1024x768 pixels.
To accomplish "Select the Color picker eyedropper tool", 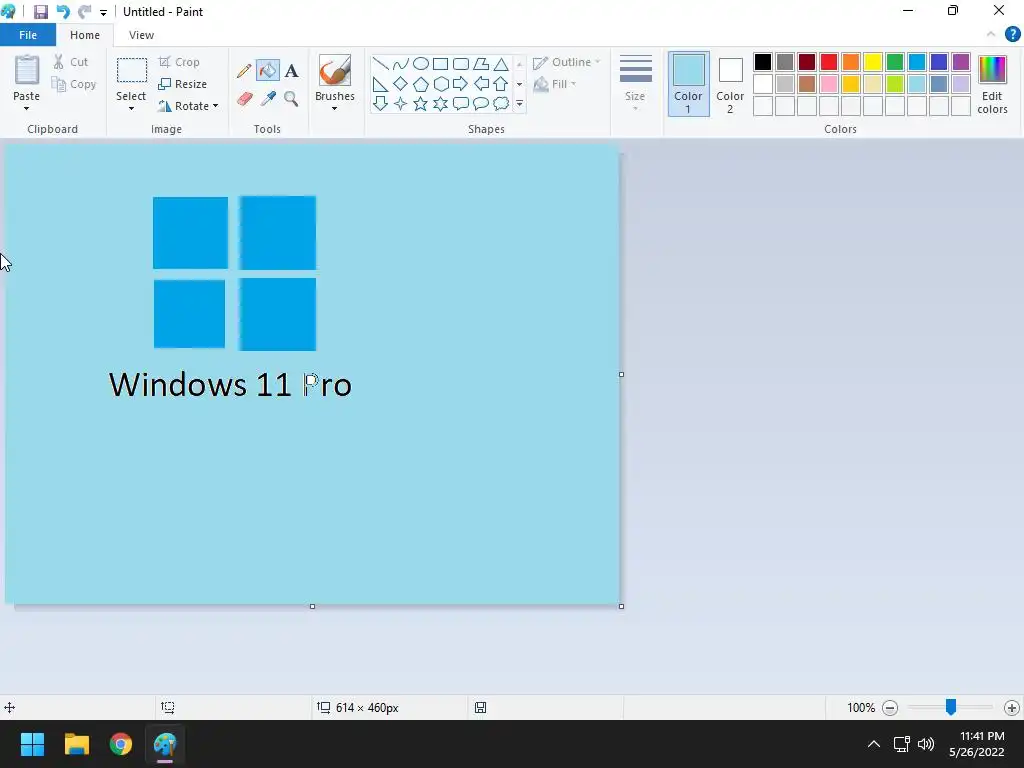I will tap(268, 99).
